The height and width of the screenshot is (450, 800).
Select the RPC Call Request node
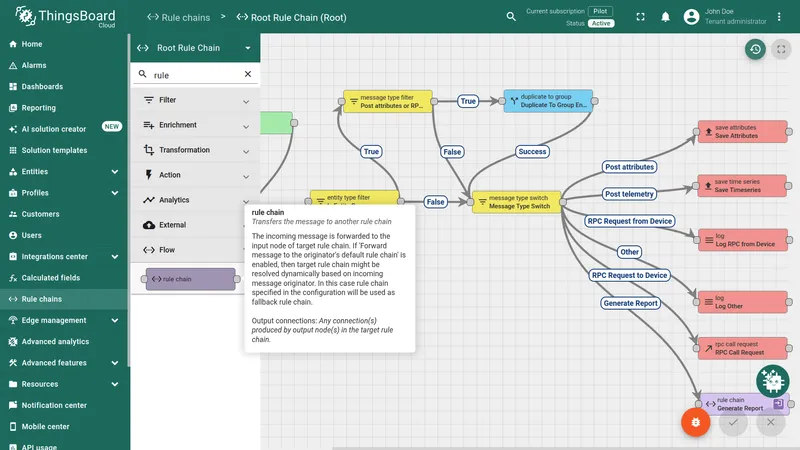[743, 348]
